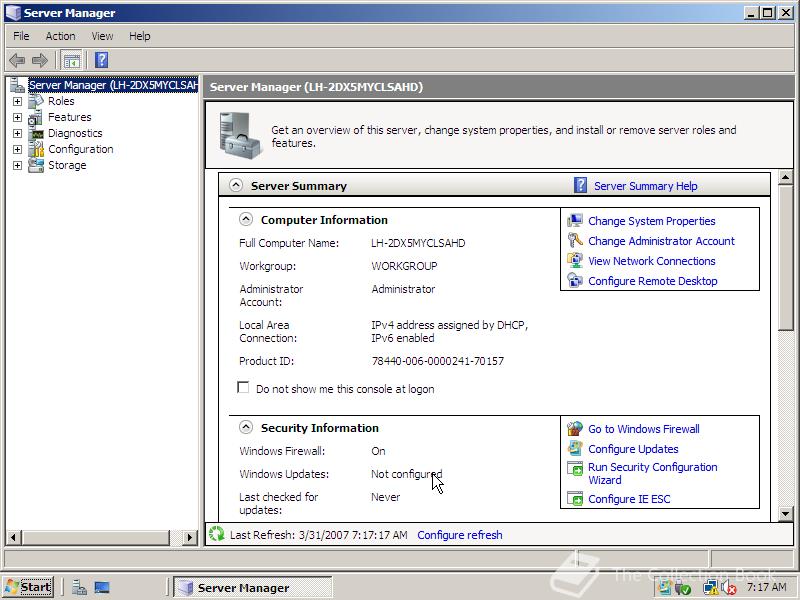The height and width of the screenshot is (600, 800).
Task: Click the Configure IE ESC link
Action: click(x=629, y=499)
